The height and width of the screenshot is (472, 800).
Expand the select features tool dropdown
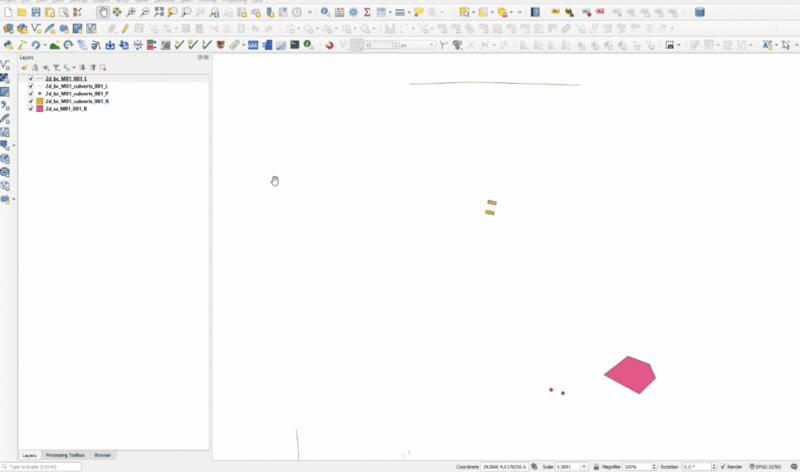(475, 12)
